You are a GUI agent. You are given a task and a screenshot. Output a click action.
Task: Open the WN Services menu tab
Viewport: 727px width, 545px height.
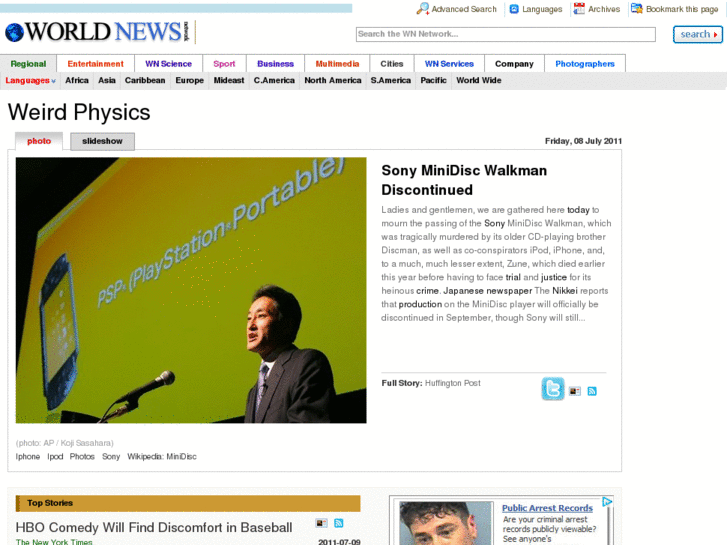pyautogui.click(x=449, y=64)
